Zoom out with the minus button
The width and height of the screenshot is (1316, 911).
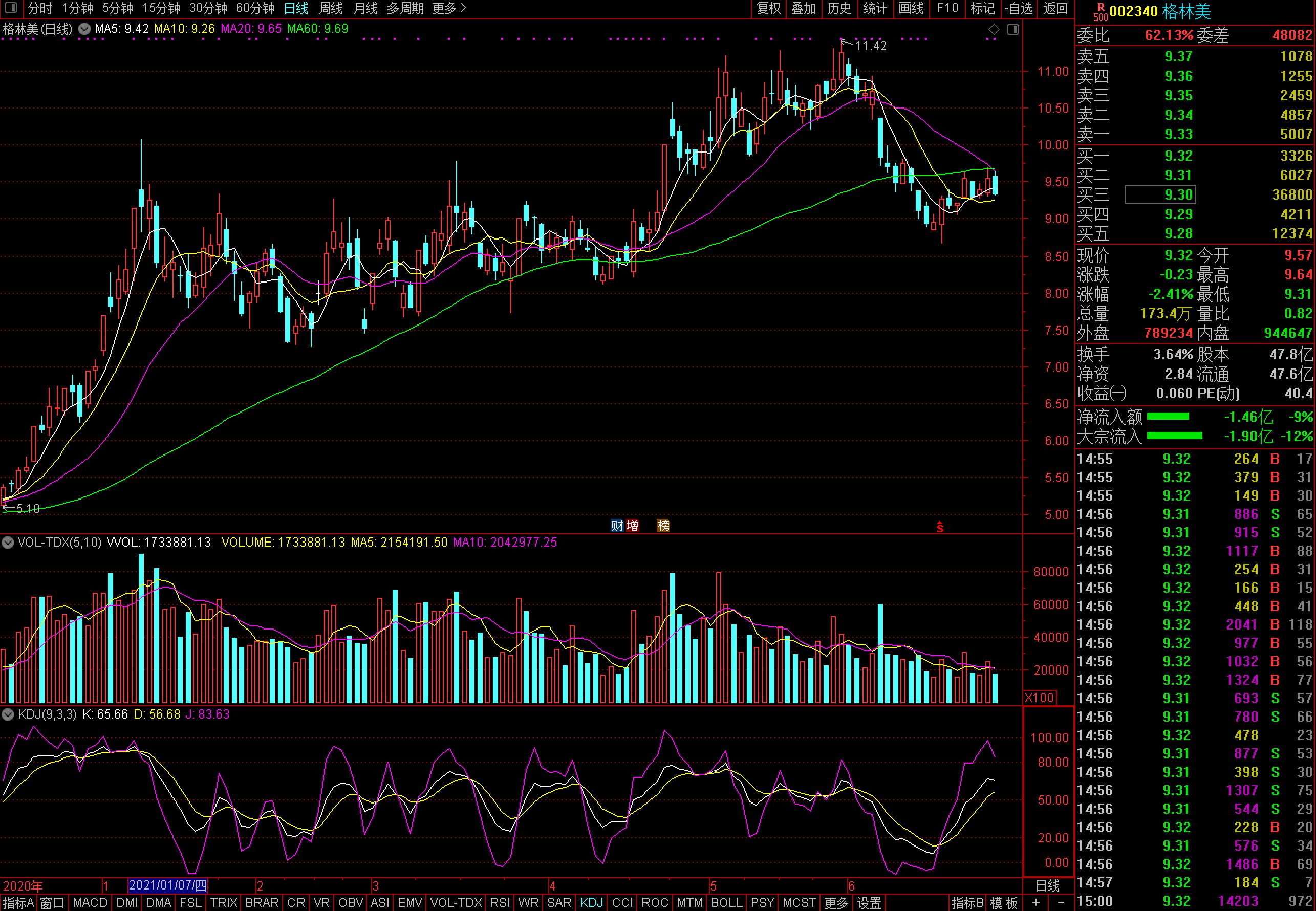pos(1062,903)
